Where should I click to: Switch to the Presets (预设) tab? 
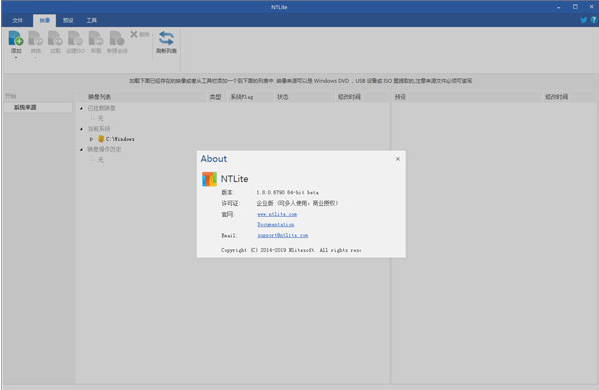(68, 20)
